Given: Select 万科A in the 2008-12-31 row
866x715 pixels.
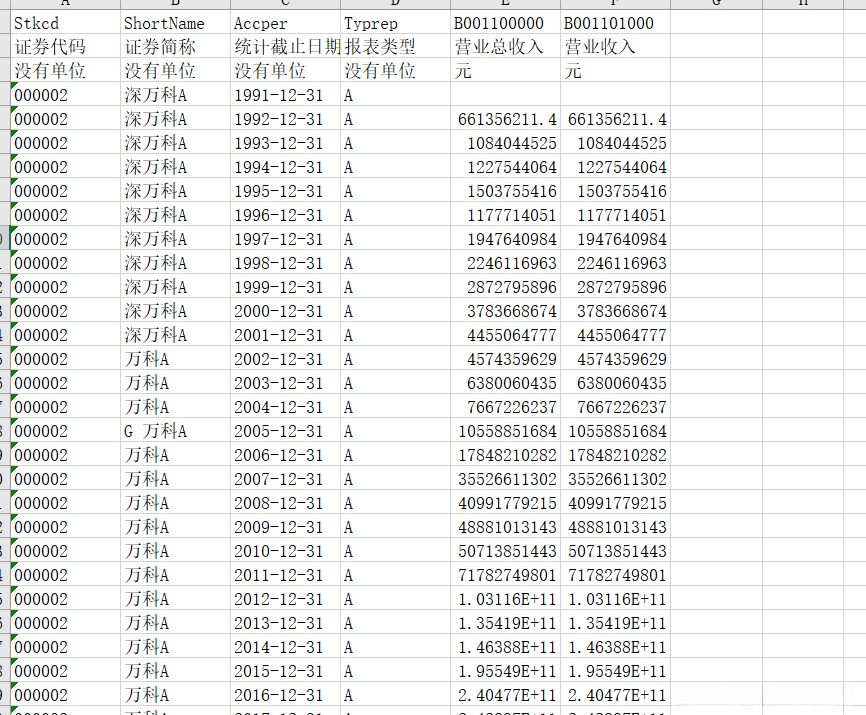Looking at the screenshot, I should click(176, 503).
